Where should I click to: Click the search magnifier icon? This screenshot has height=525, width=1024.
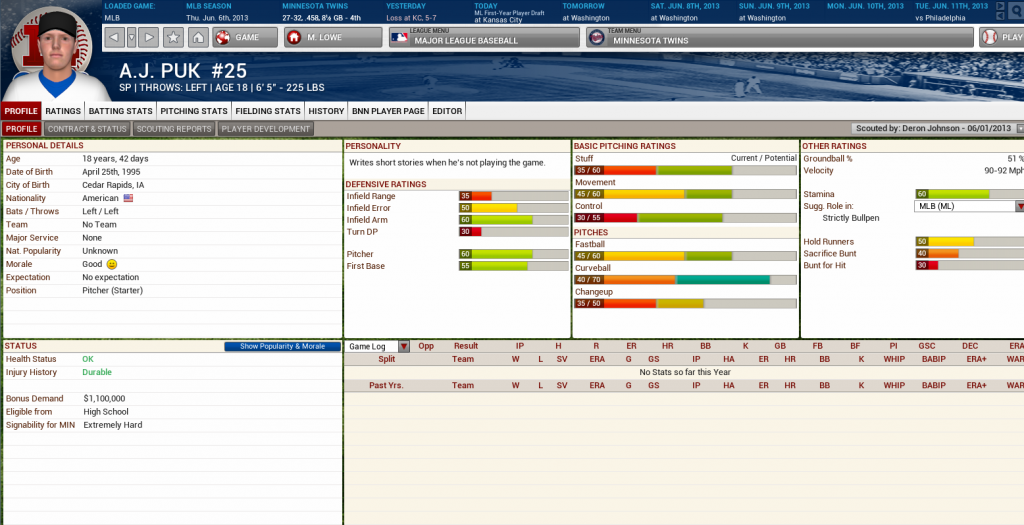[x=1015, y=8]
